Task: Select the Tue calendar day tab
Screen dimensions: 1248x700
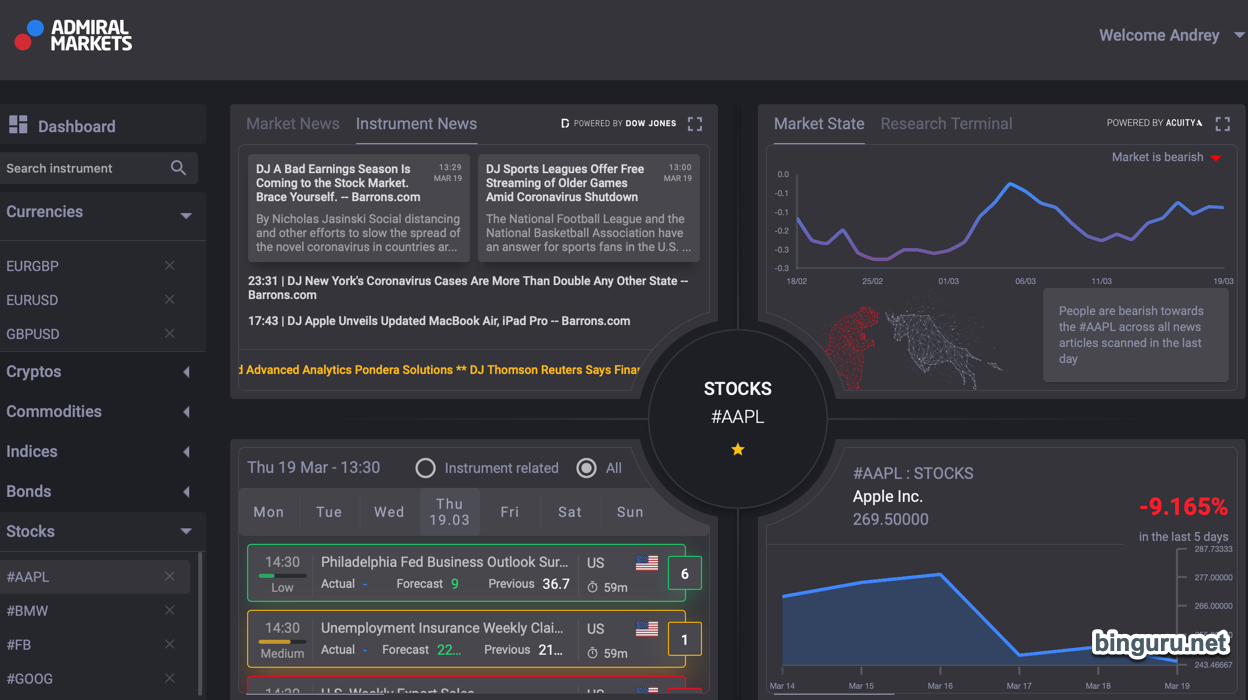Action: [329, 512]
